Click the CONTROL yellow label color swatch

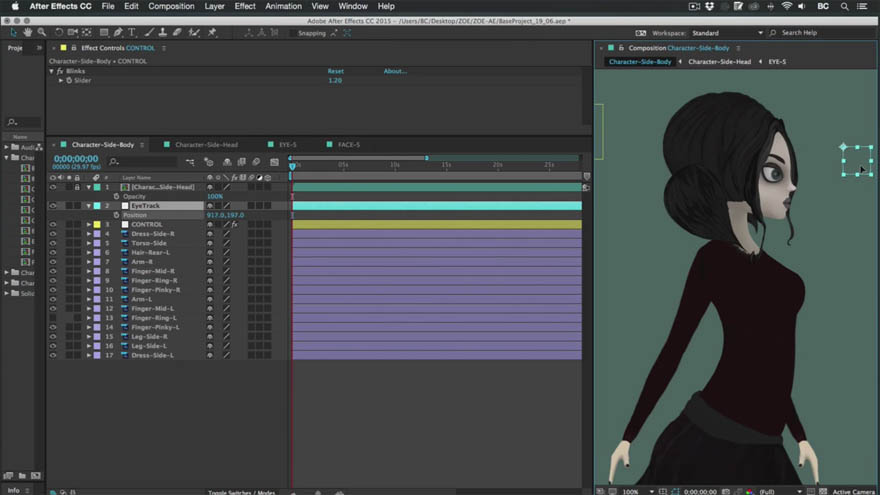pos(97,224)
